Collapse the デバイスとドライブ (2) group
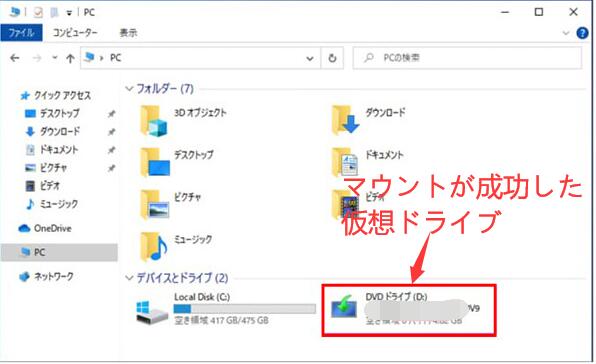 (129, 278)
